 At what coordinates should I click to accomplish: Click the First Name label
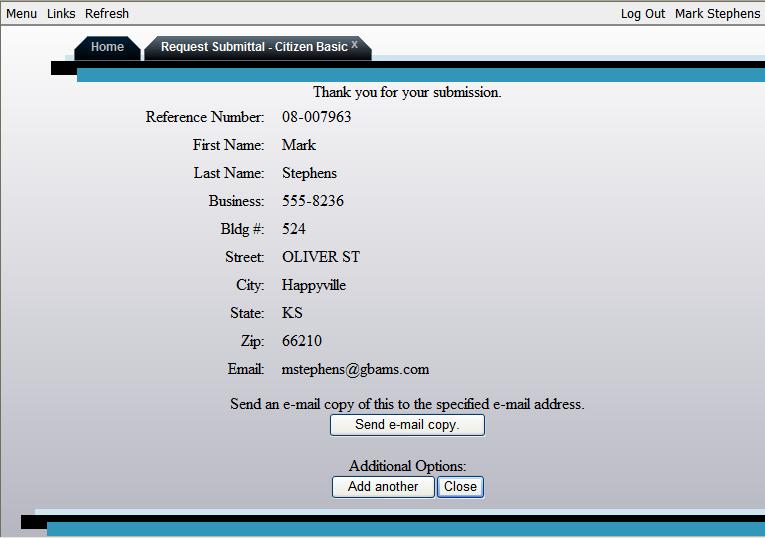point(228,145)
